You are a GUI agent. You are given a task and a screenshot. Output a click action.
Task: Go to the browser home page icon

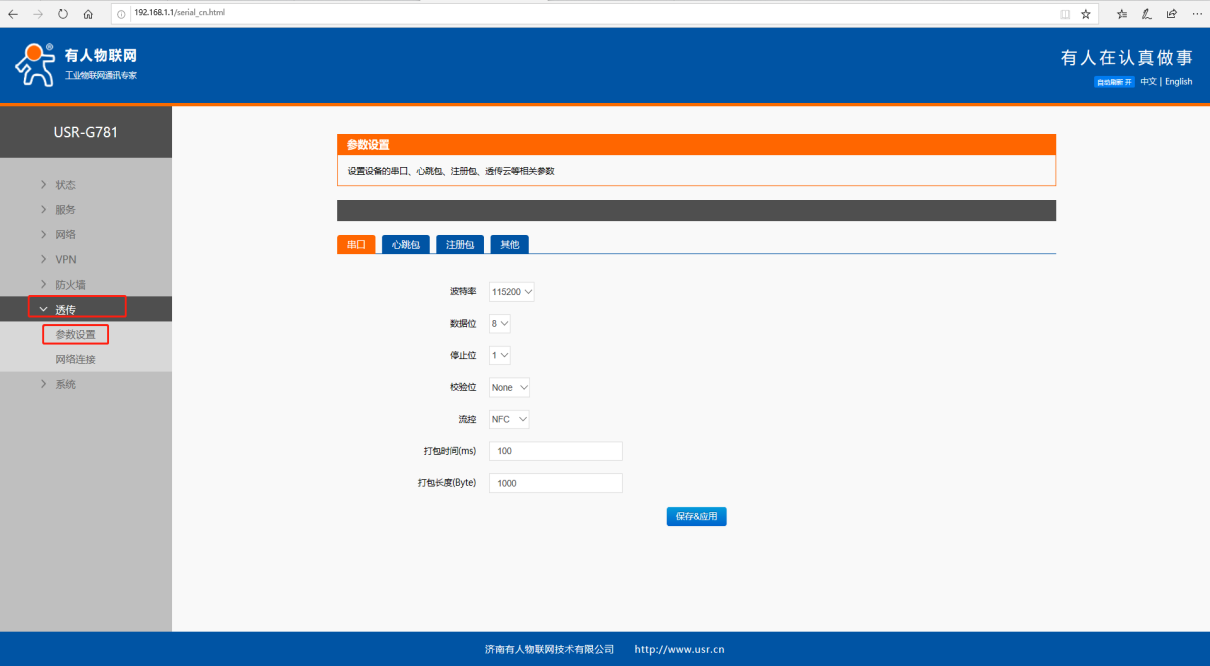(x=88, y=14)
